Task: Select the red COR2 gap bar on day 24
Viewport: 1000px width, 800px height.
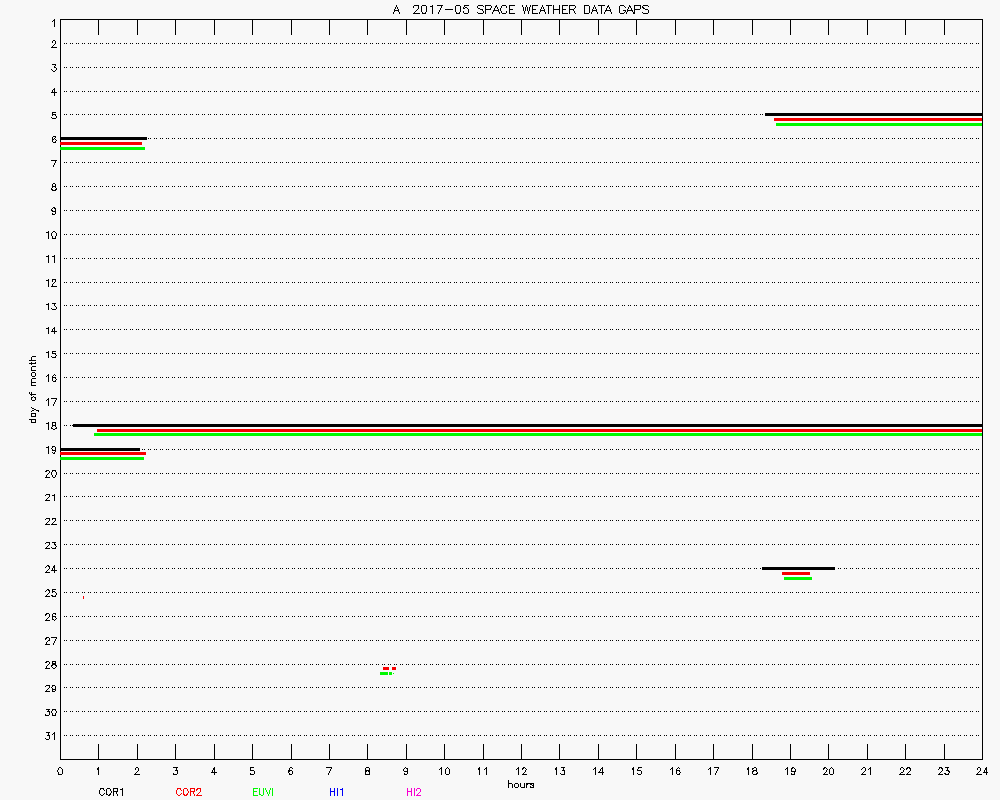Action: click(x=796, y=573)
